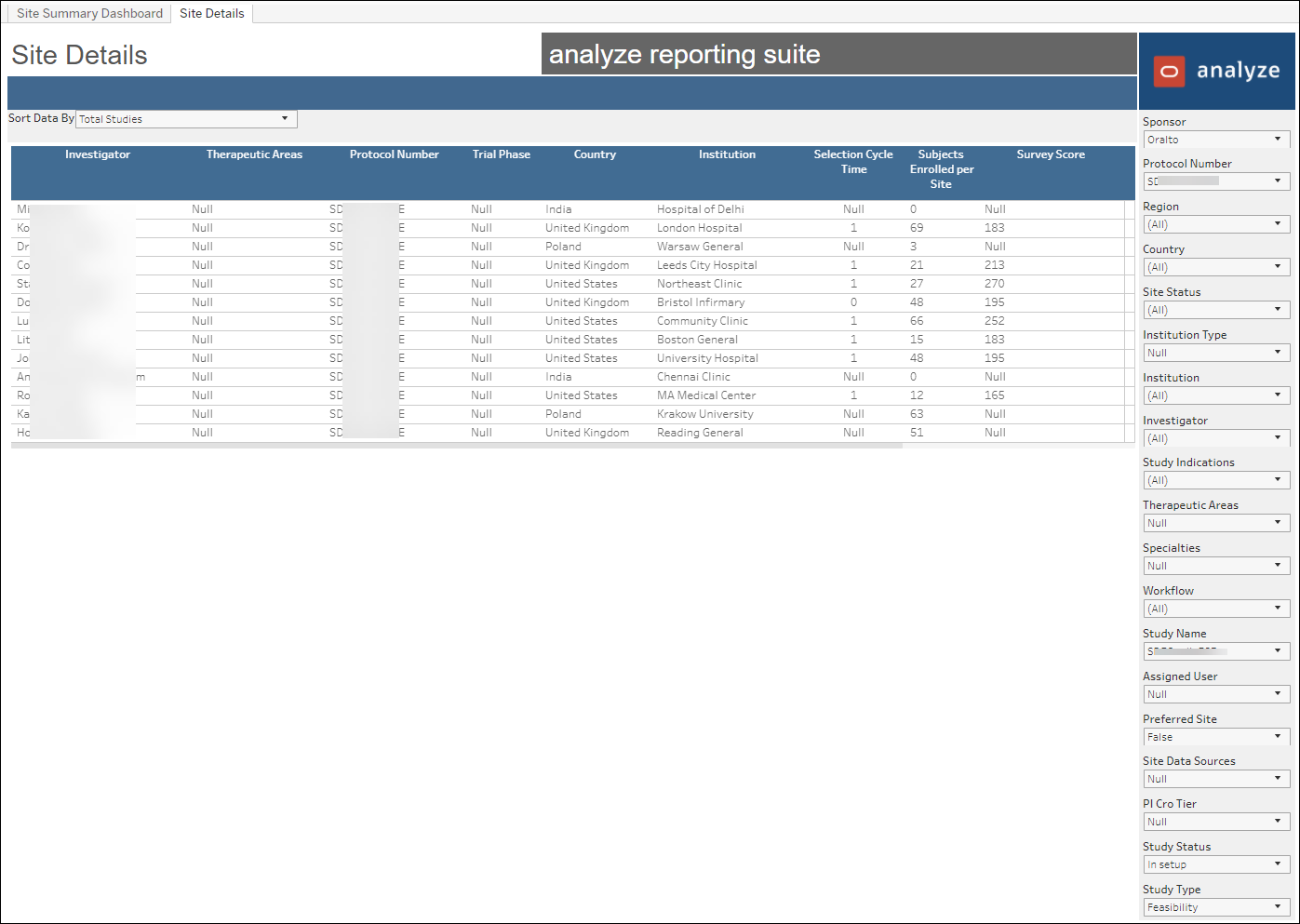Viewport: 1300px width, 924px height.
Task: Select the Reading General cell
Action: (700, 433)
